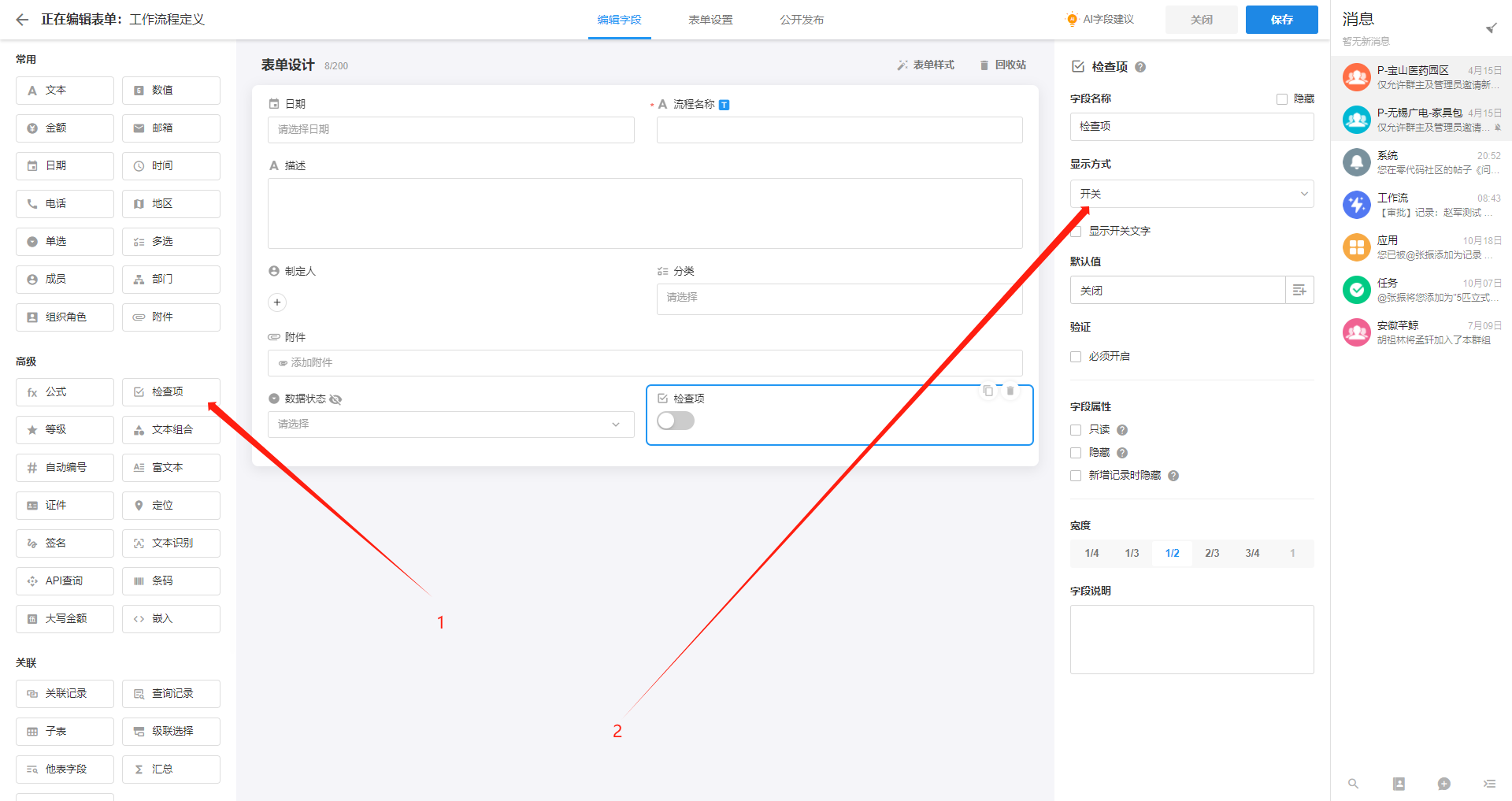Open the 任务 checkmark avatar

[1357, 290]
